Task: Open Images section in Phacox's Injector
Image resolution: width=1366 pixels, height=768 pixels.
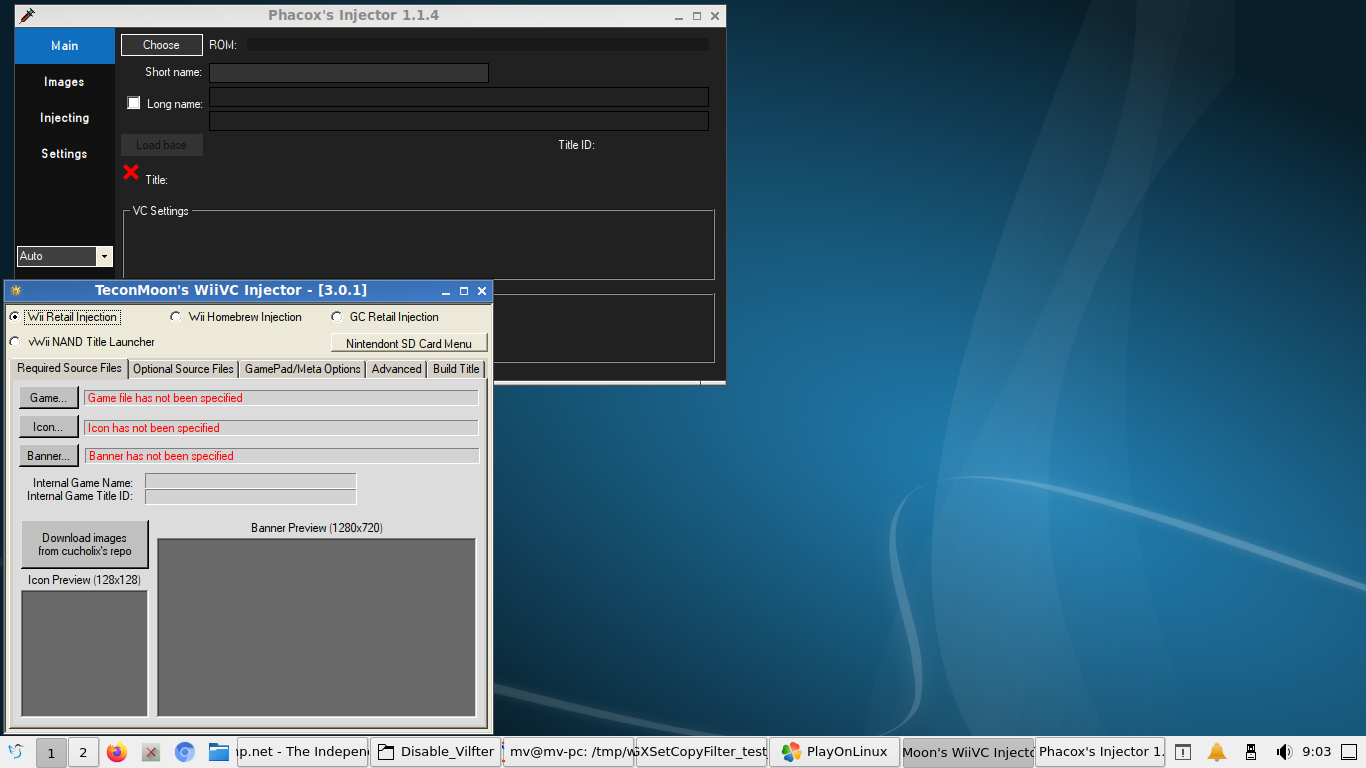Action: [x=64, y=82]
